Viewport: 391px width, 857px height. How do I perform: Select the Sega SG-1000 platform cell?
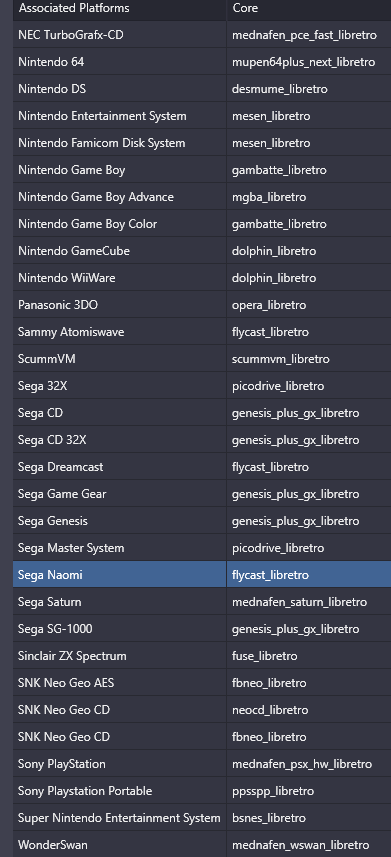(x=120, y=629)
